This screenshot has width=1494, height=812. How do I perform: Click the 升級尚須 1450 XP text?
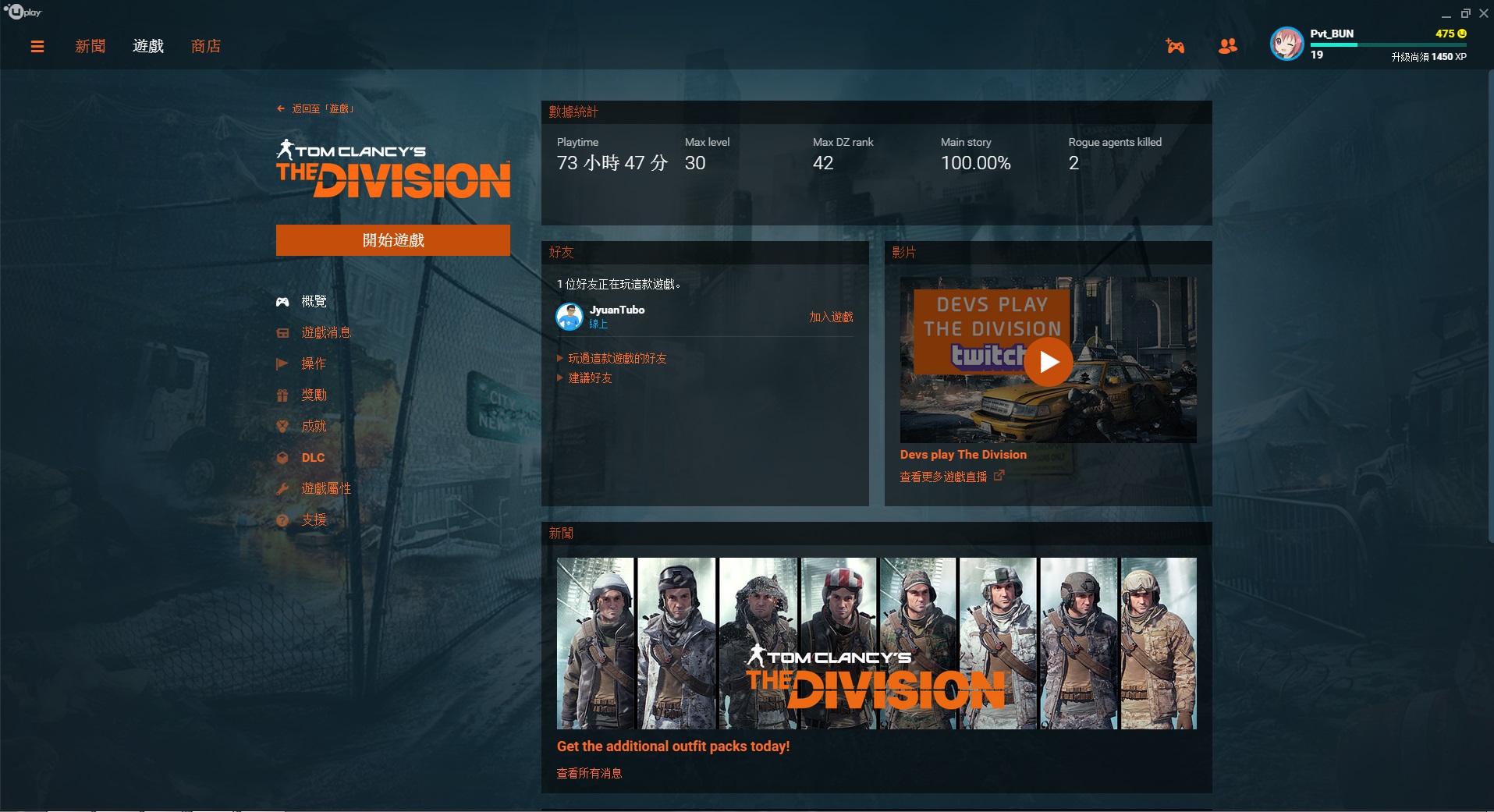coord(1429,57)
